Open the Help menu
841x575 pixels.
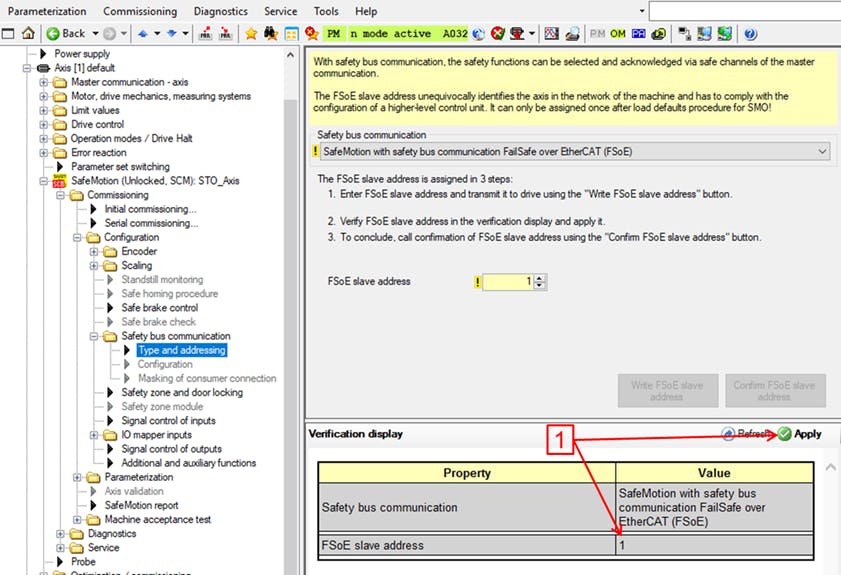366,11
